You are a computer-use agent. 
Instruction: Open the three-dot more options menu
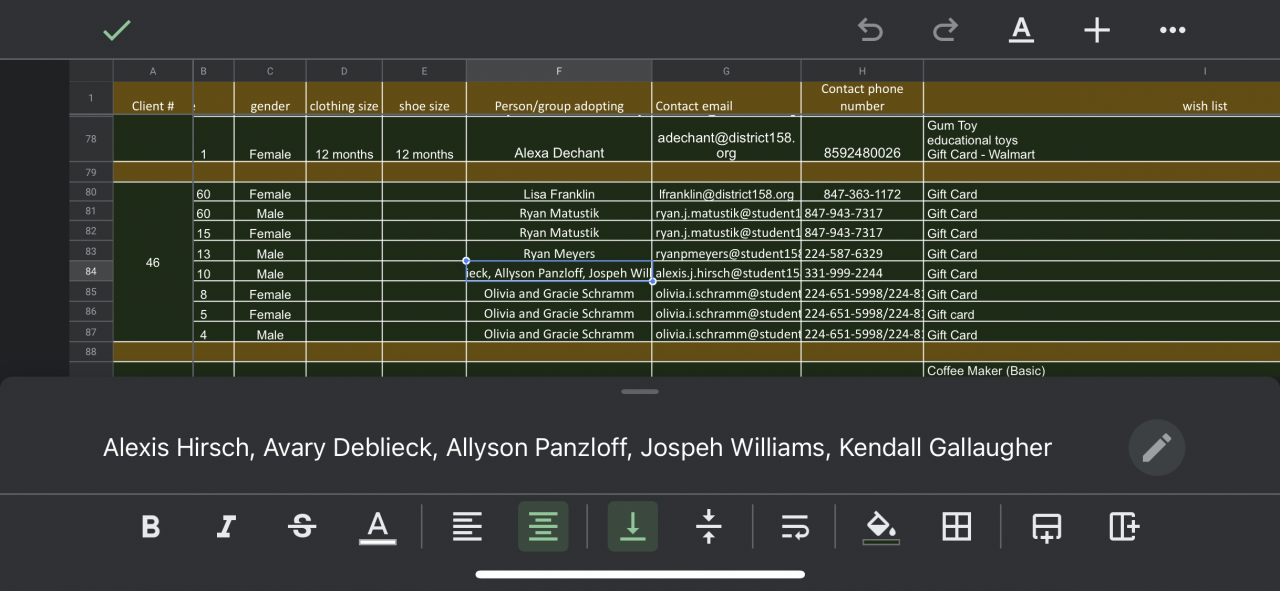pyautogui.click(x=1172, y=30)
